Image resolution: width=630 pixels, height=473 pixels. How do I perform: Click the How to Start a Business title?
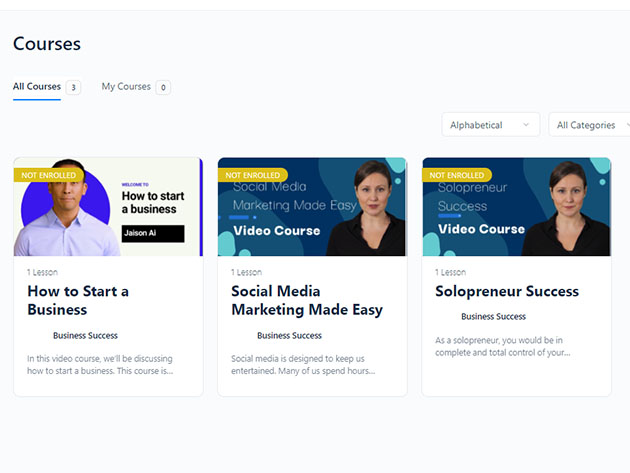pos(78,300)
